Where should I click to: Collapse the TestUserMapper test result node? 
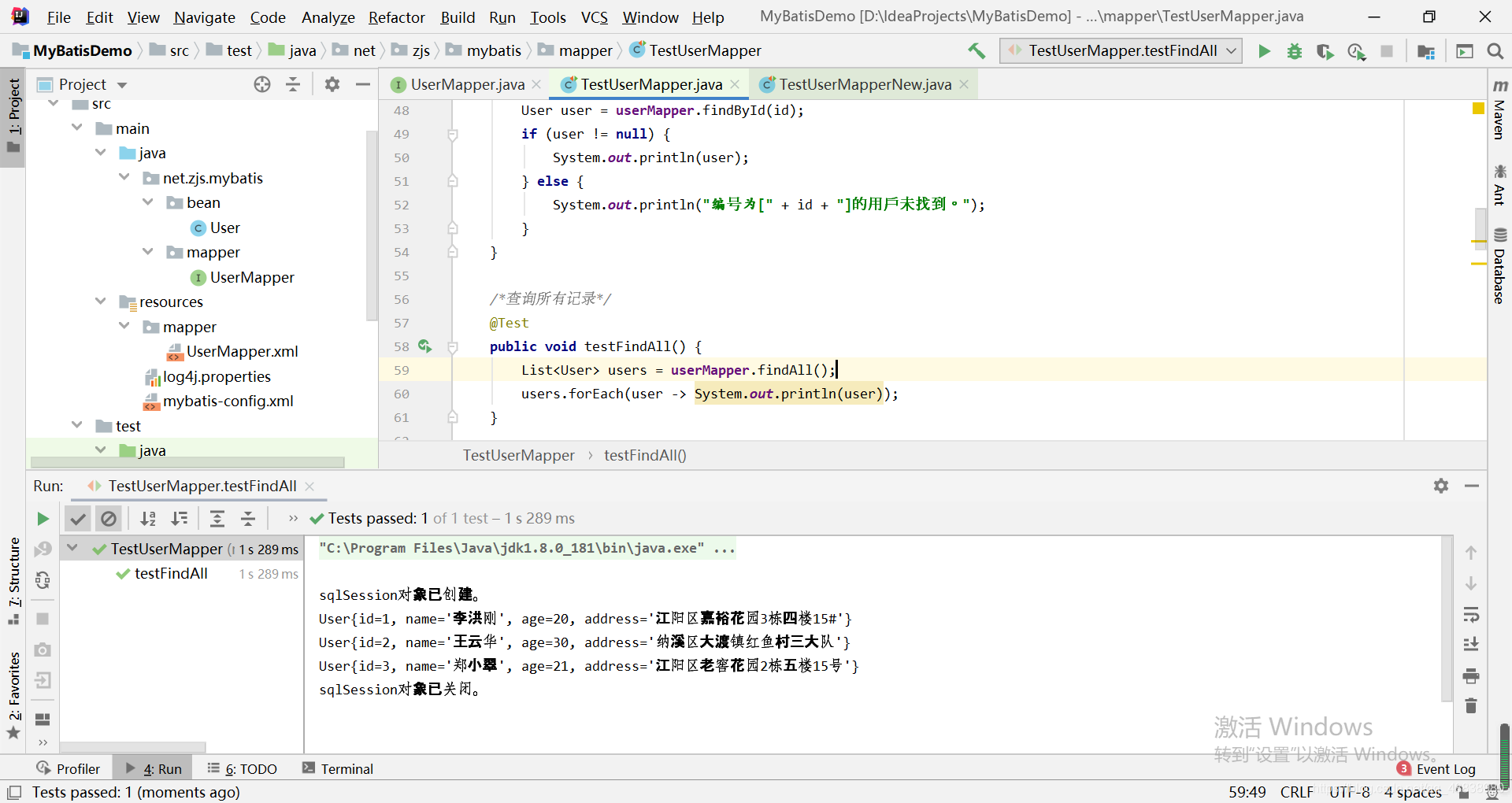pos(72,549)
